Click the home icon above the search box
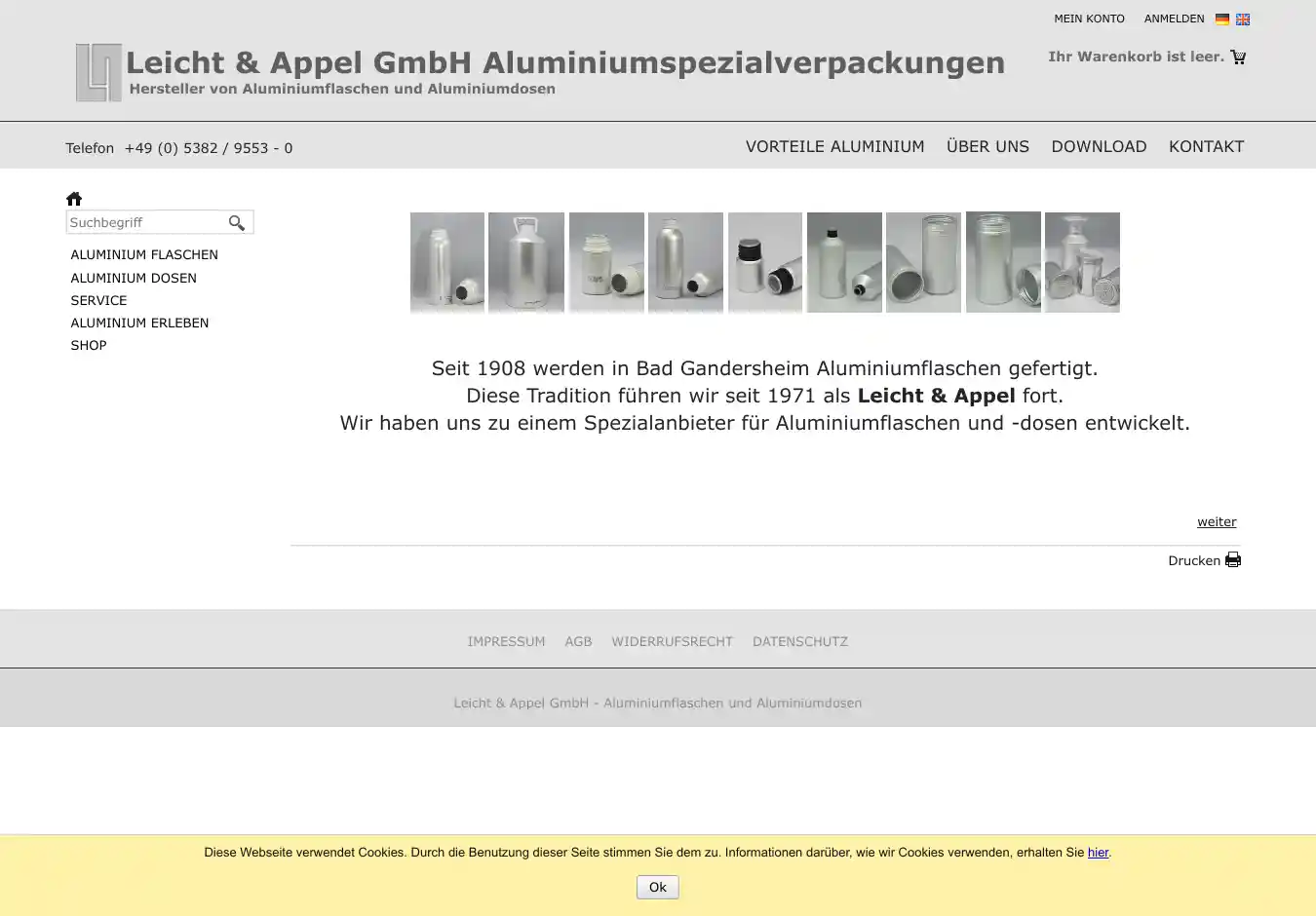 pos(74,199)
